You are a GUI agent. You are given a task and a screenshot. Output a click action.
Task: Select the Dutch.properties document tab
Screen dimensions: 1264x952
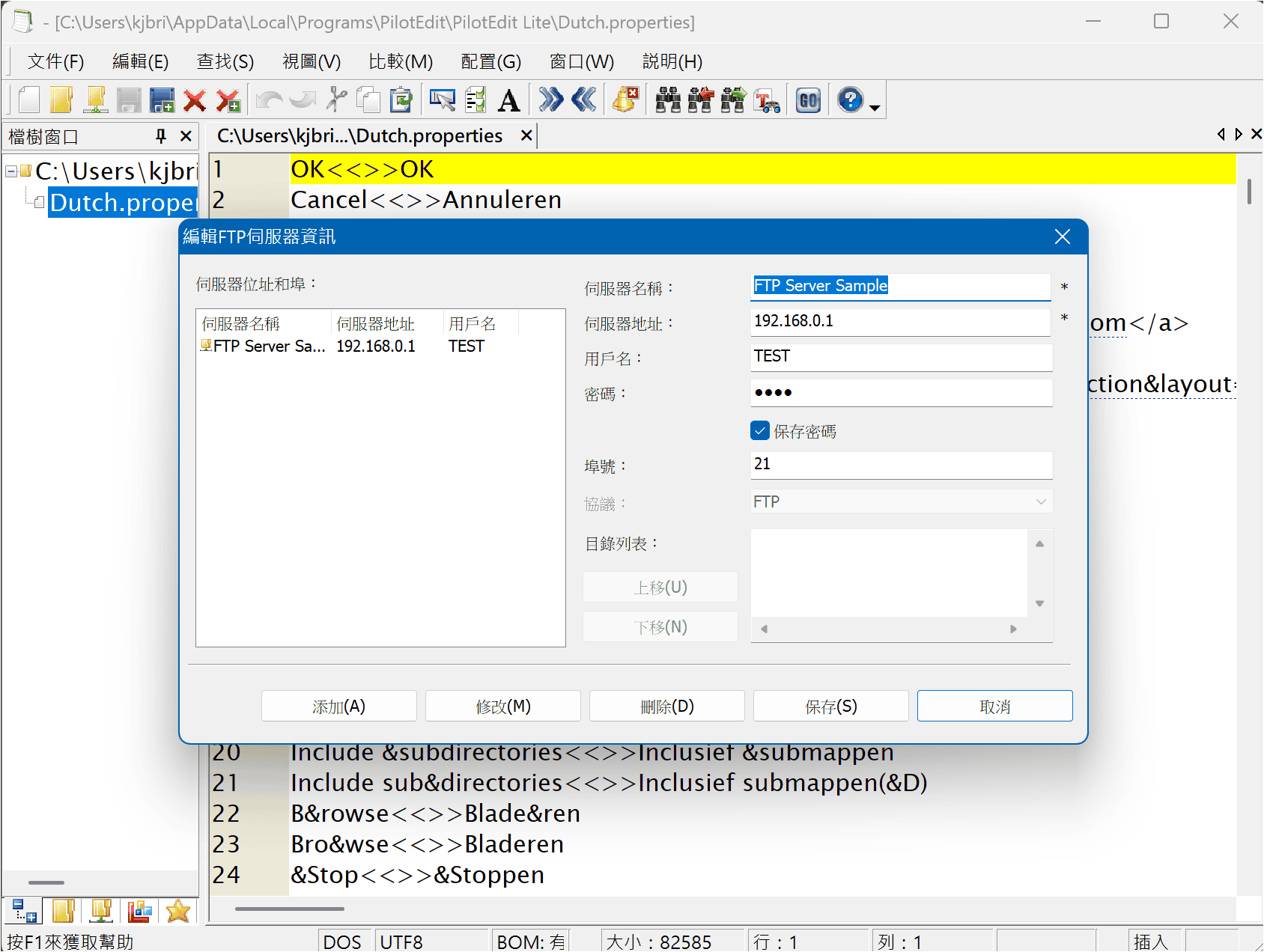[x=359, y=136]
